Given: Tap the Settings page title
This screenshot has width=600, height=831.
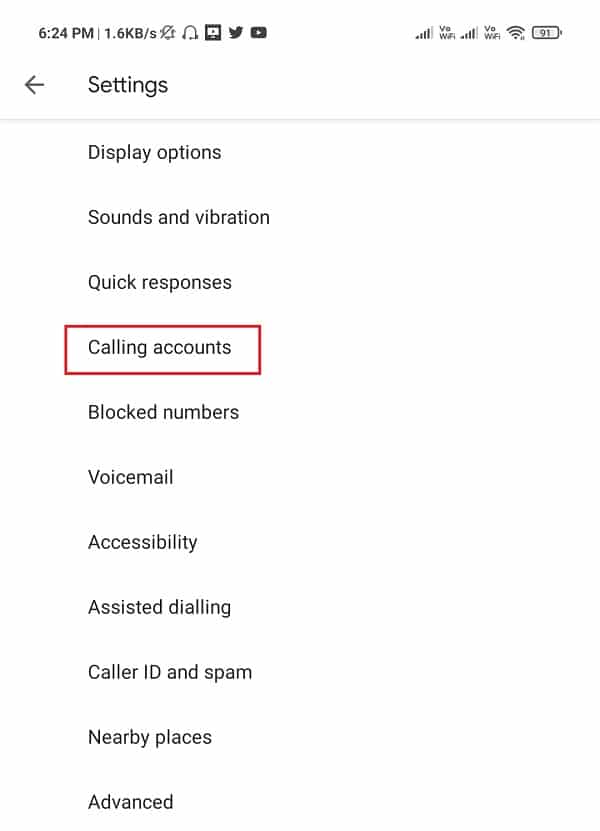Looking at the screenshot, I should (x=128, y=85).
